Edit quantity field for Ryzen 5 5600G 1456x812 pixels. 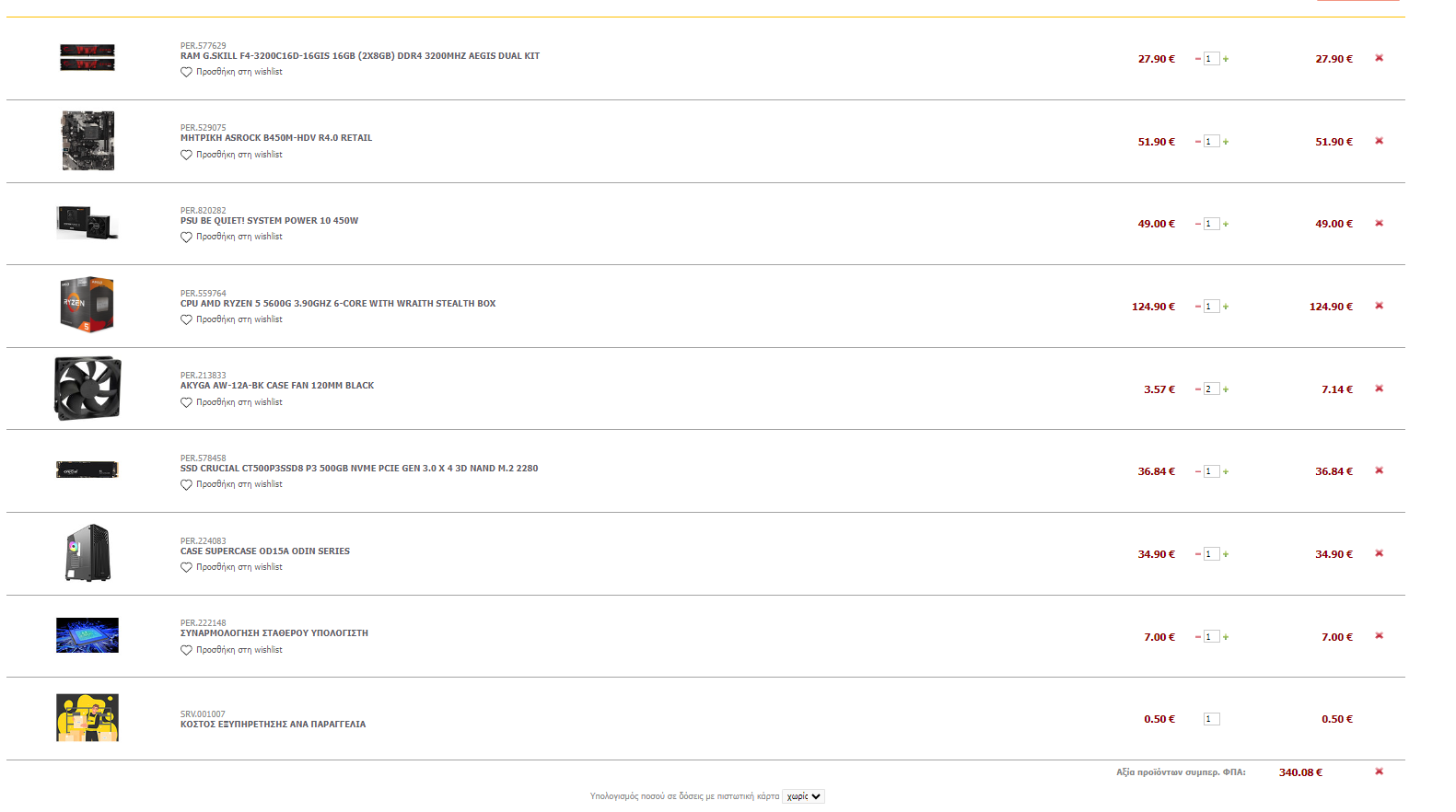1211,307
